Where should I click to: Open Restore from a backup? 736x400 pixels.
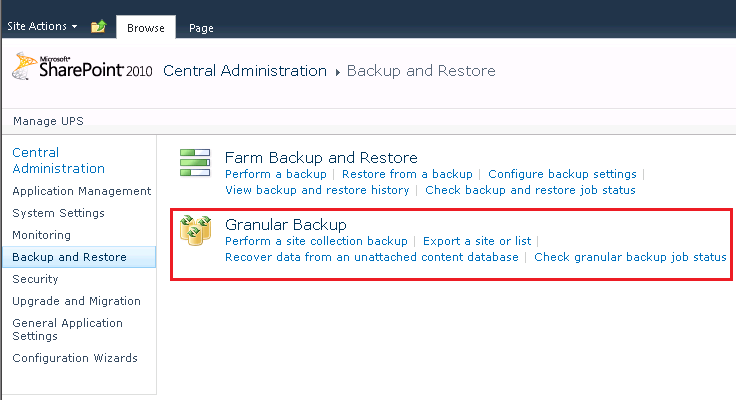[407, 174]
